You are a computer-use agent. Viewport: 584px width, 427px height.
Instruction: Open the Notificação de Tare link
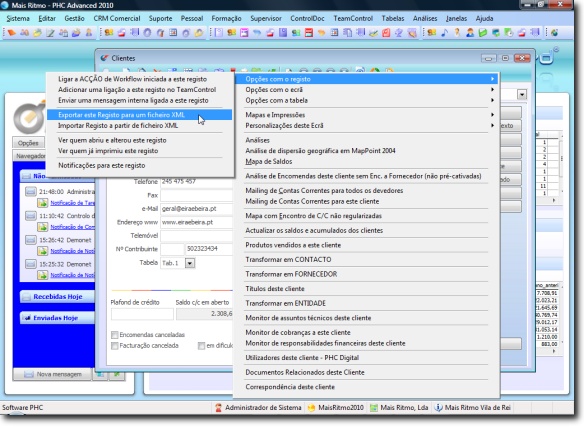72,203
